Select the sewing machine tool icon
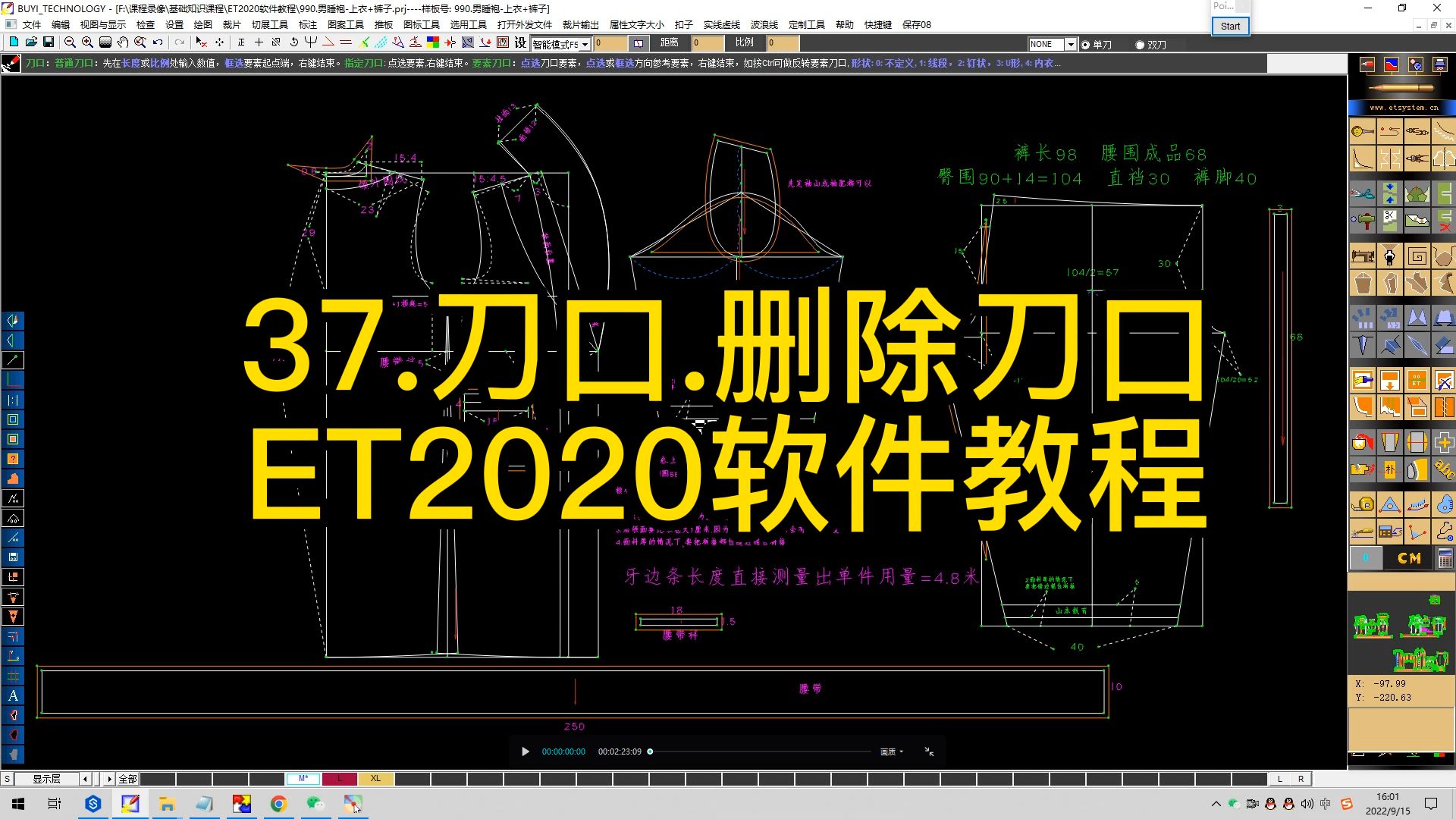1456x819 pixels. click(x=1363, y=256)
